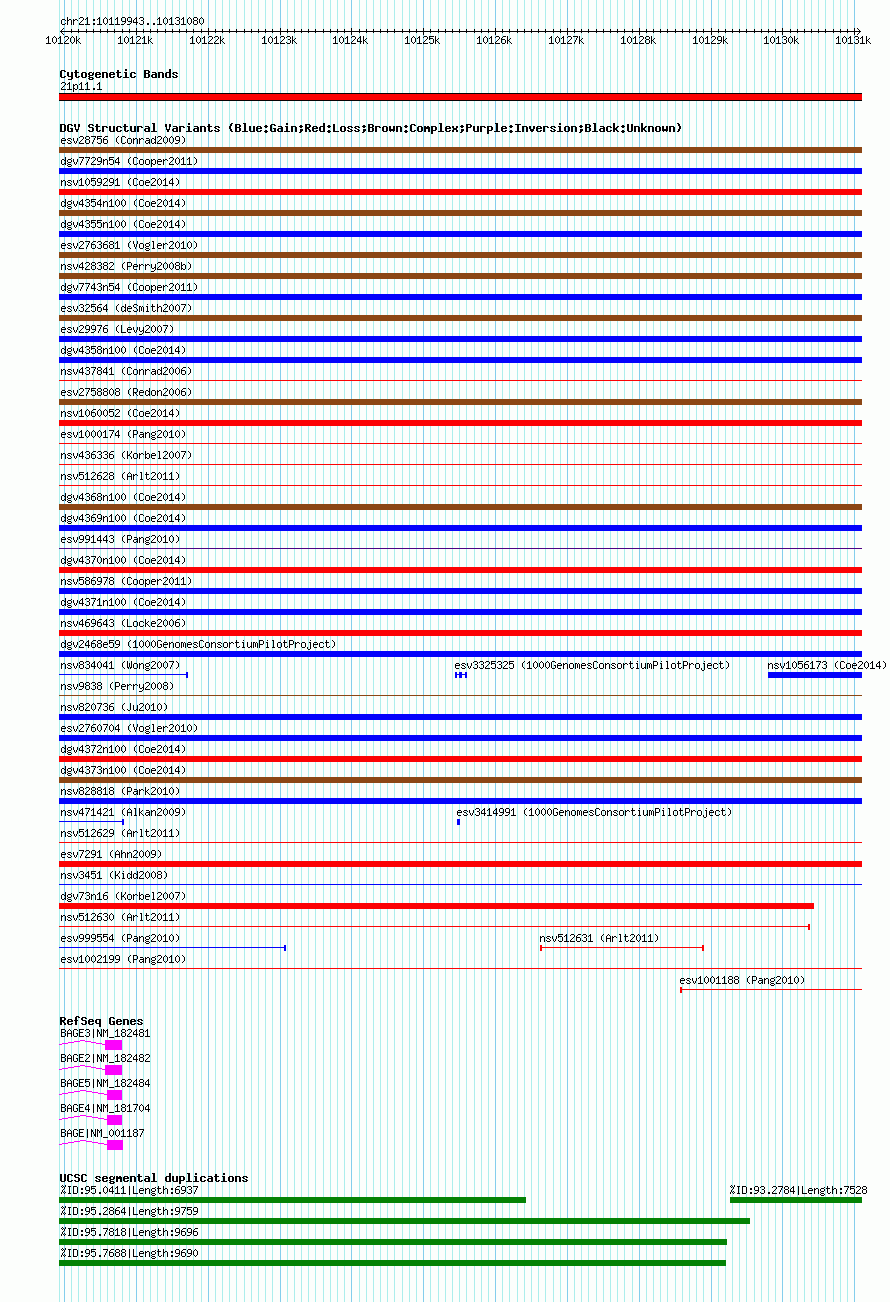Click the %ID:95.7818|Length:9696 duplication label
Viewport: 890px width, 1302px height.
129,1232
